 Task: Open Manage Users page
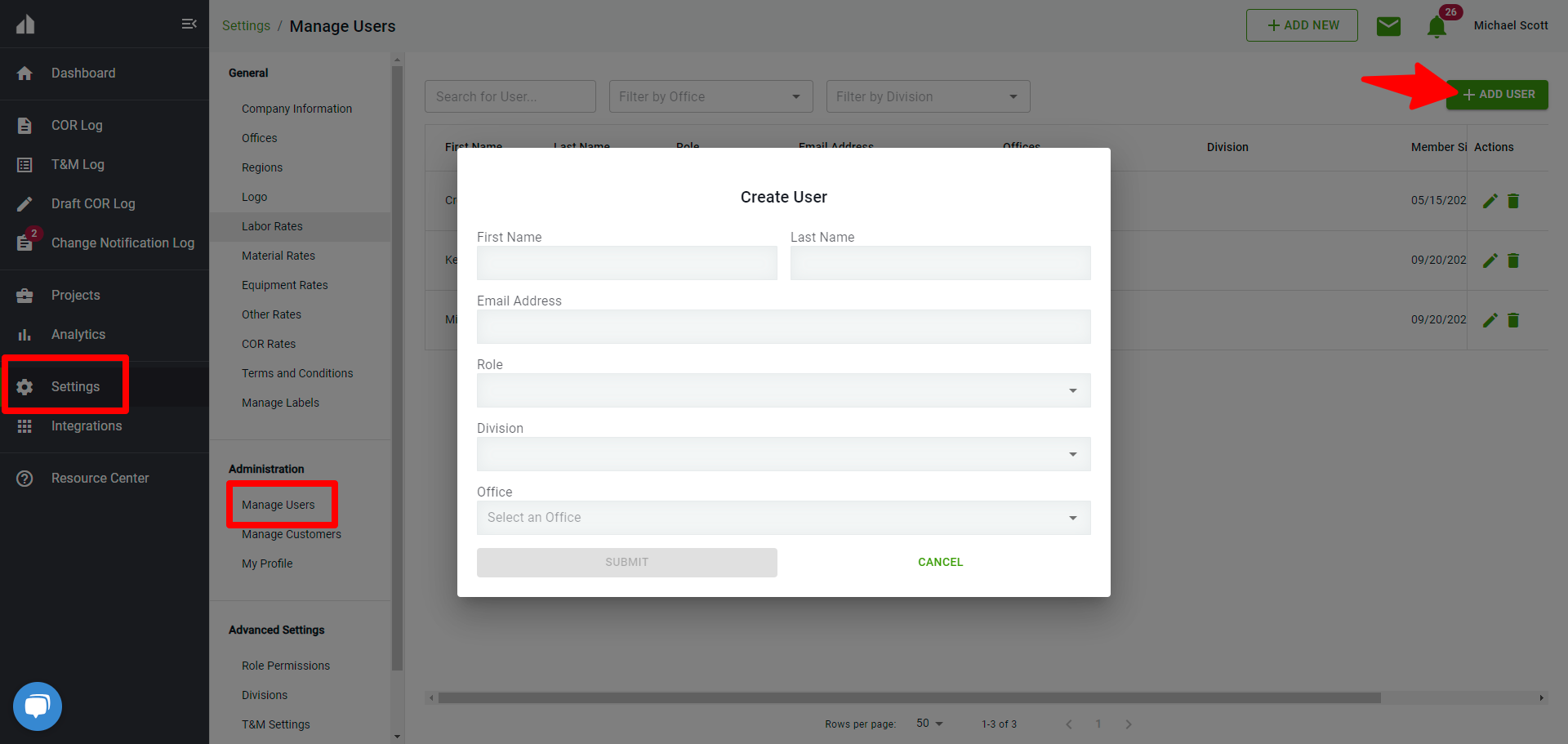278,505
